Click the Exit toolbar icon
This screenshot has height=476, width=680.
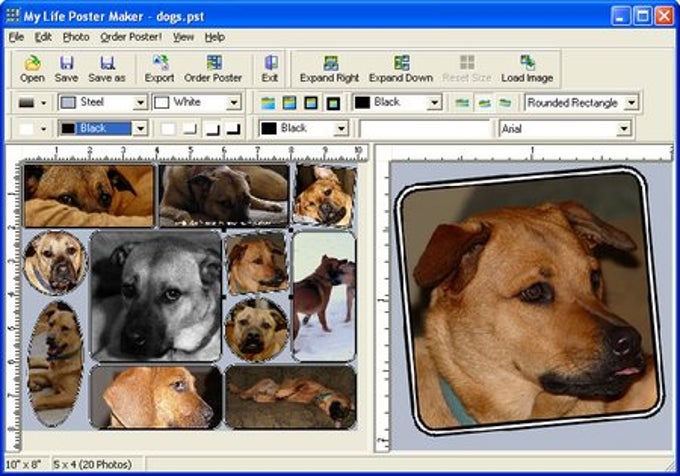pos(270,68)
